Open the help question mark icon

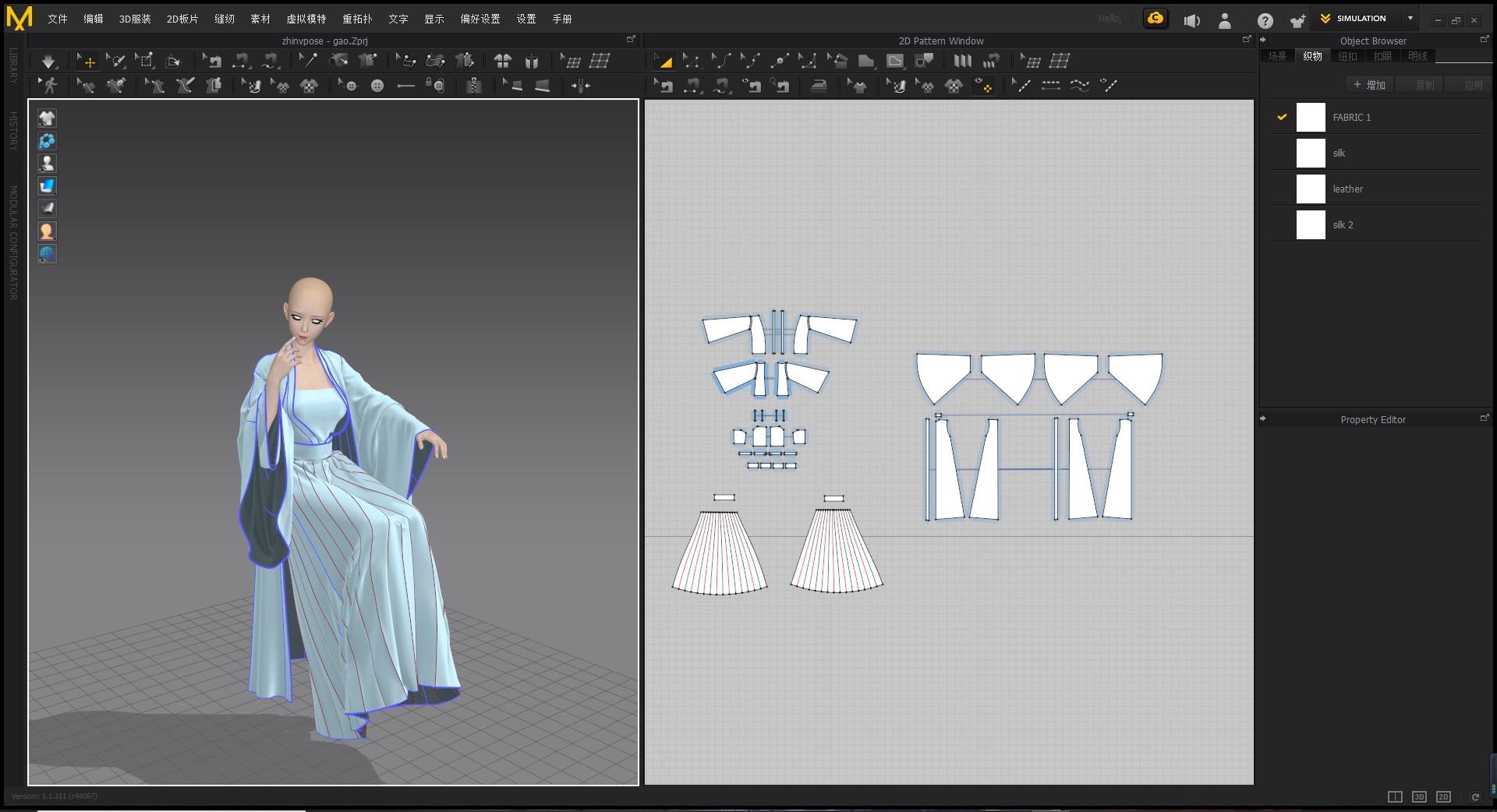pos(1265,21)
